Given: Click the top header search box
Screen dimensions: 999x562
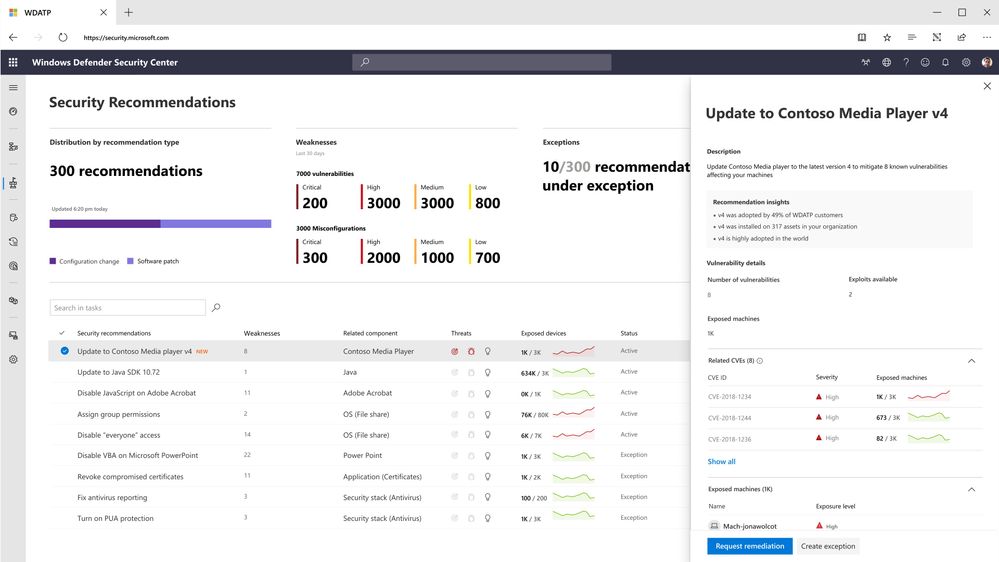Looking at the screenshot, I should (x=482, y=62).
